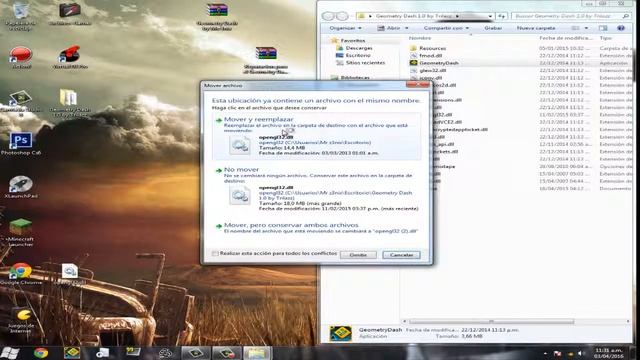The image size is (640, 360).
Task: Open the address bar history dropdown
Action: coord(490,16)
